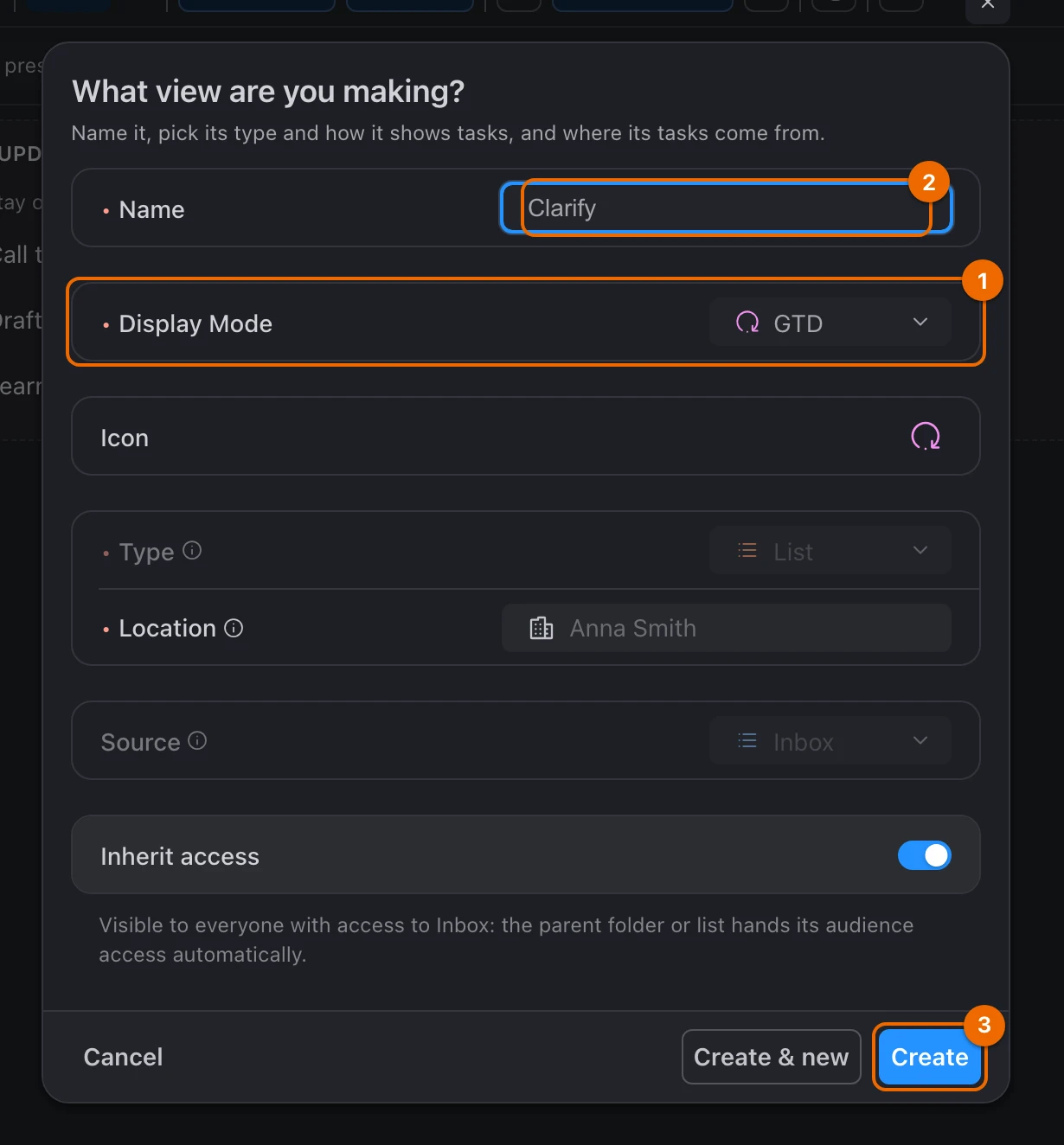1064x1145 pixels.
Task: Click the Name label
Action: point(151,209)
